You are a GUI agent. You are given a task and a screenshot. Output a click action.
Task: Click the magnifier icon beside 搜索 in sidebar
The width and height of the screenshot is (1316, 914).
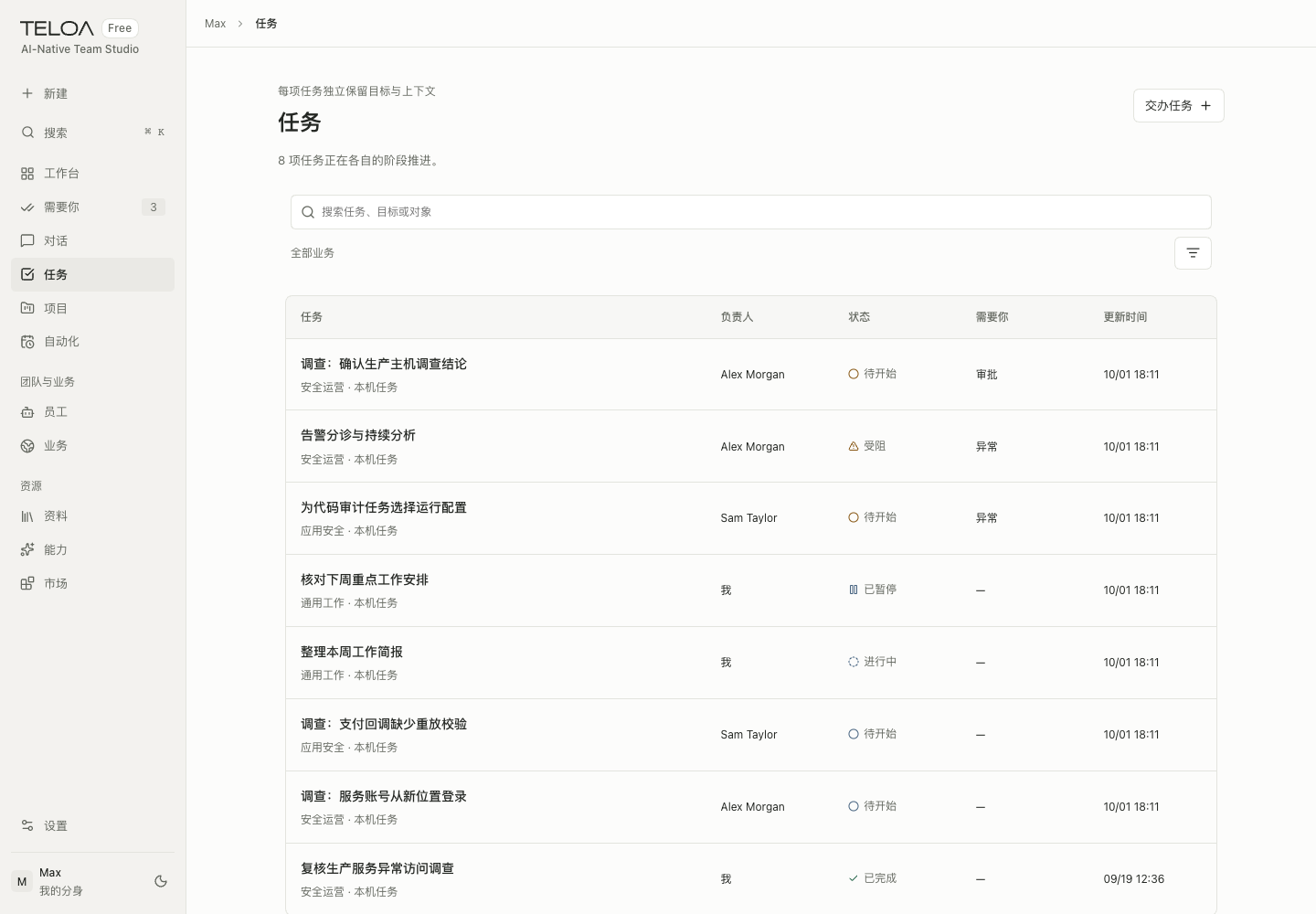(x=27, y=133)
